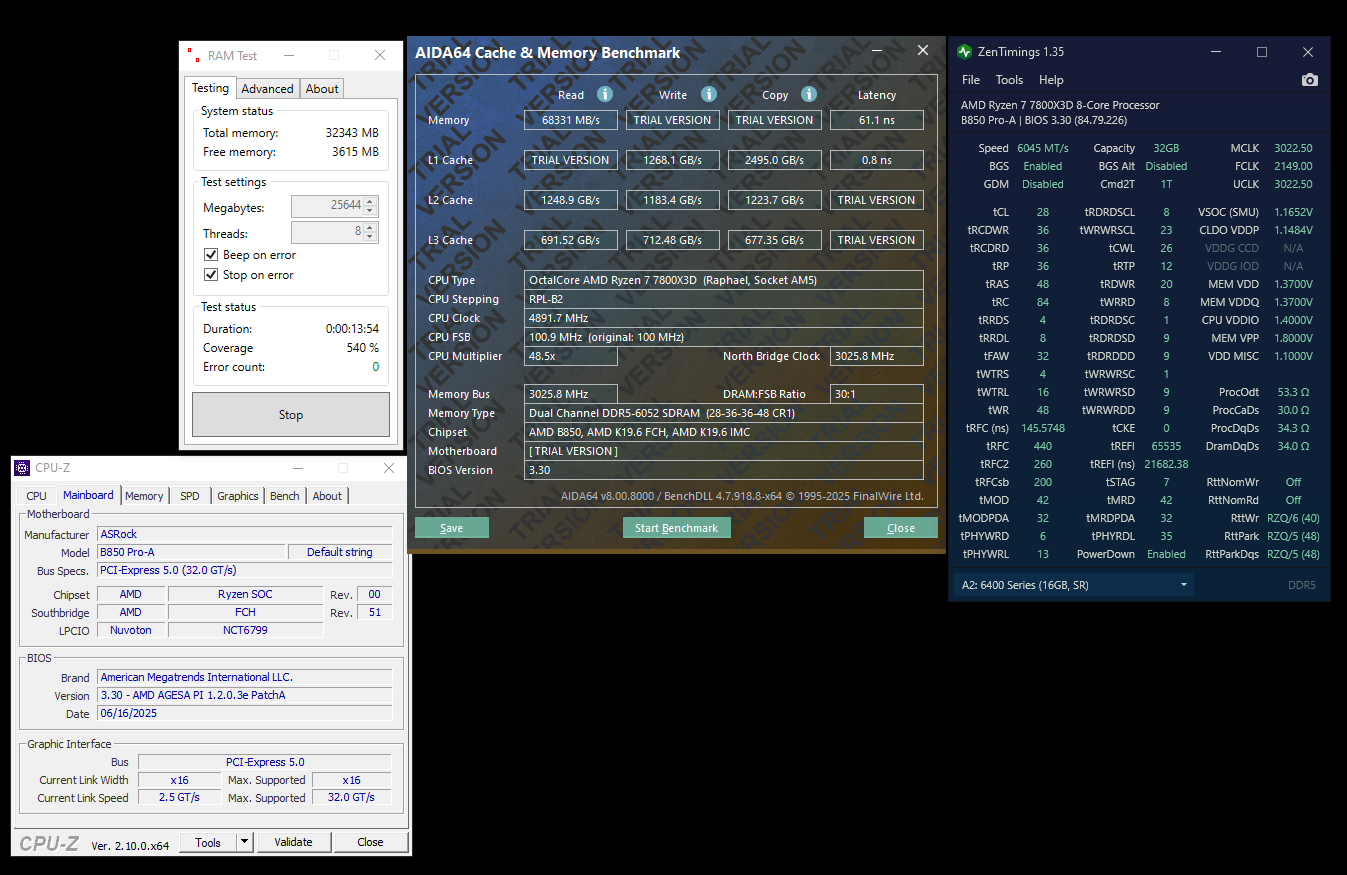Click Close button in AIDA64 benchmark
The image size is (1347, 875).
coord(901,528)
